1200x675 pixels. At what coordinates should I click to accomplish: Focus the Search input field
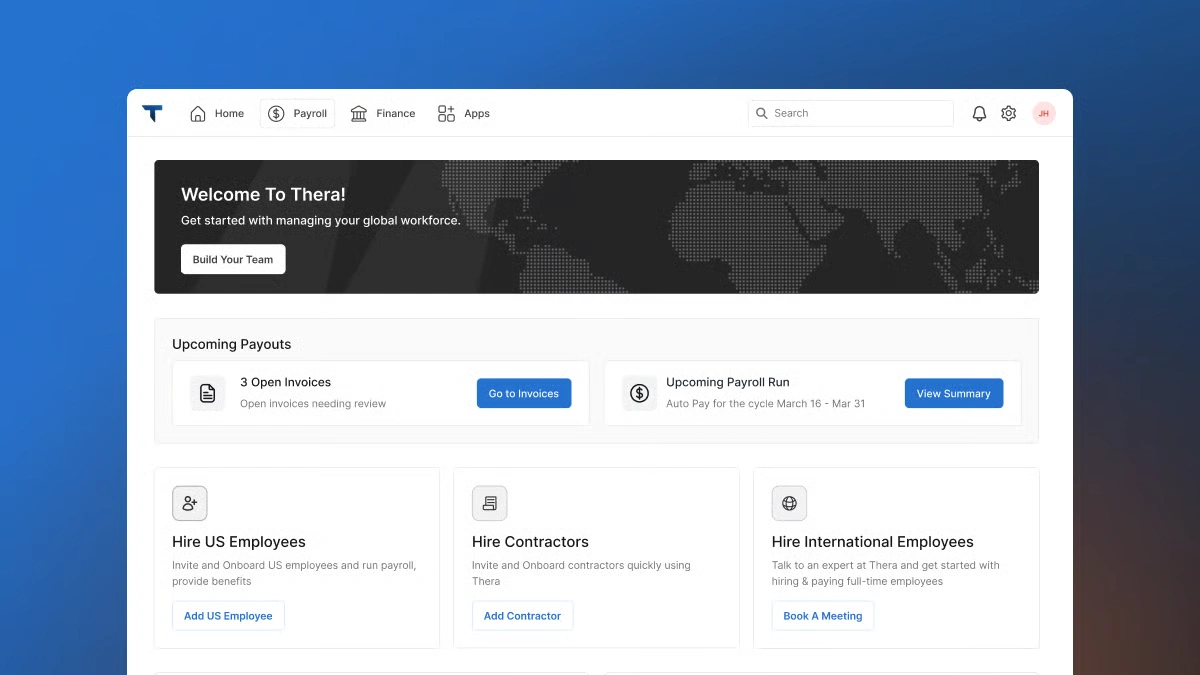(x=851, y=113)
